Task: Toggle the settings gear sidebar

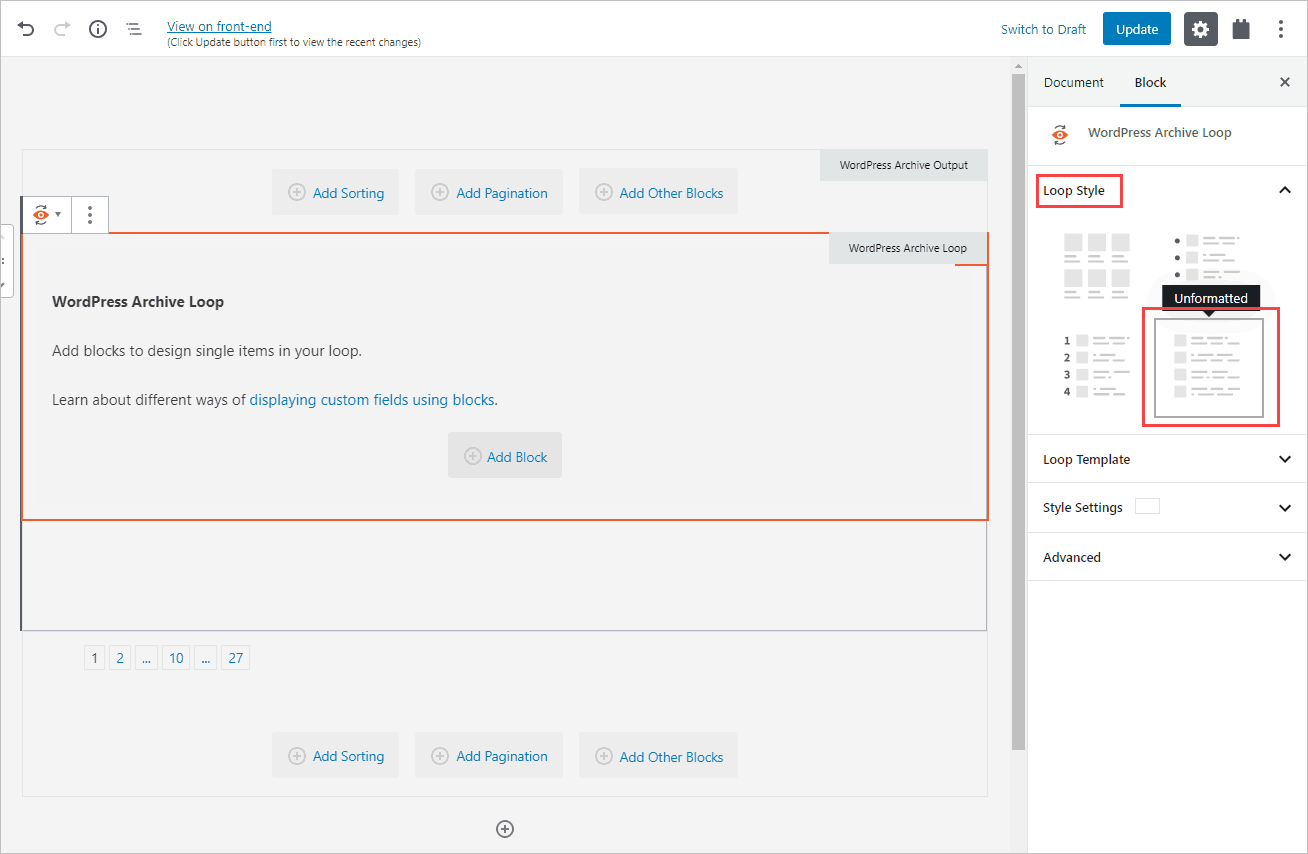Action: pyautogui.click(x=1201, y=29)
